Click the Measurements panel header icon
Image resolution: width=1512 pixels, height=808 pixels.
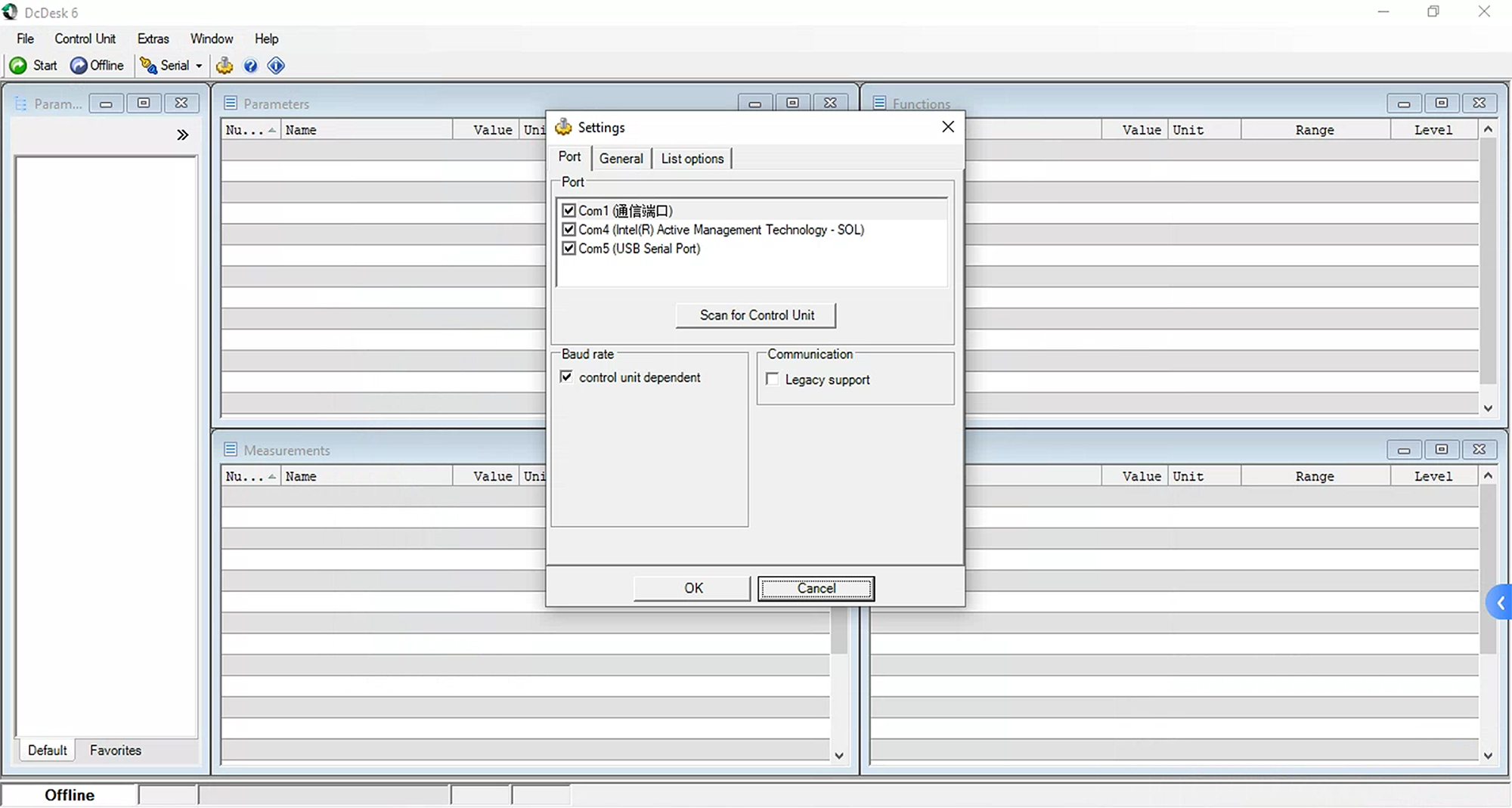(230, 449)
